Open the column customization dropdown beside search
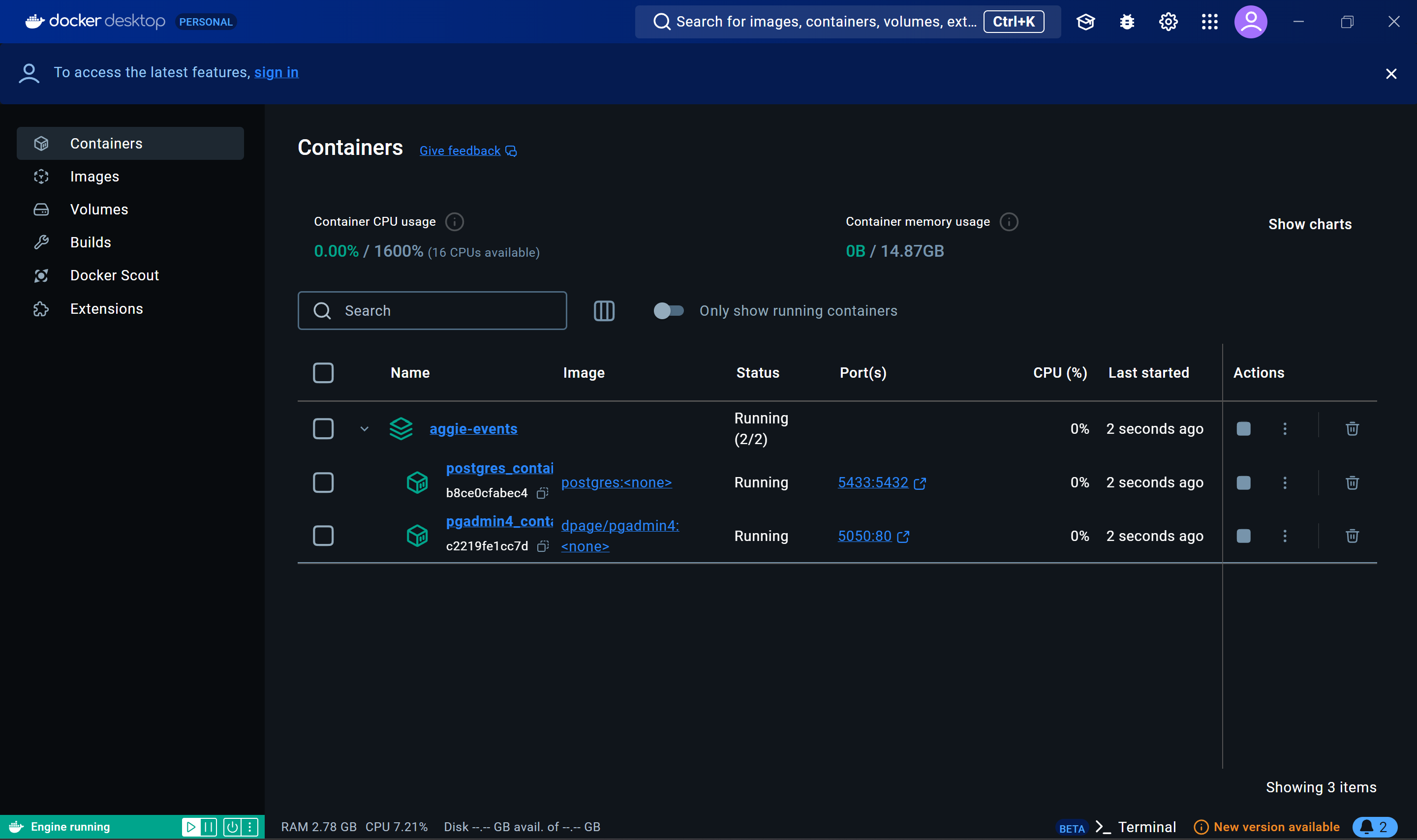The height and width of the screenshot is (840, 1417). click(604, 310)
